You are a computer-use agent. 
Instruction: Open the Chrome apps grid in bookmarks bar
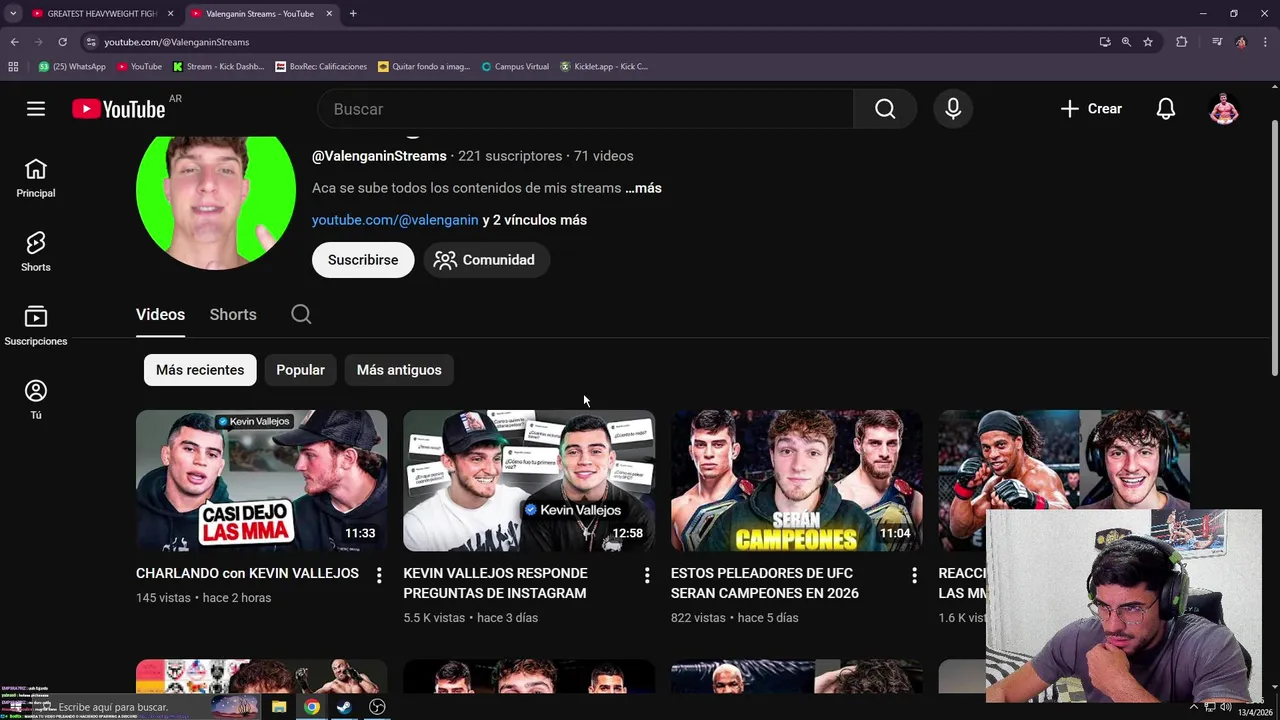(13, 67)
